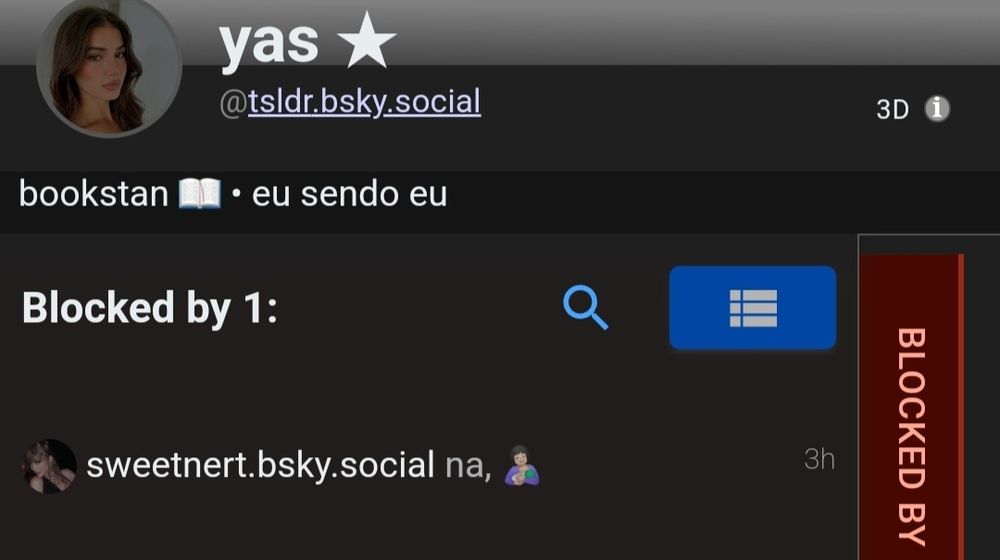Click the open book emoji in bio
Screen dimensions: 1000x560
200,194
